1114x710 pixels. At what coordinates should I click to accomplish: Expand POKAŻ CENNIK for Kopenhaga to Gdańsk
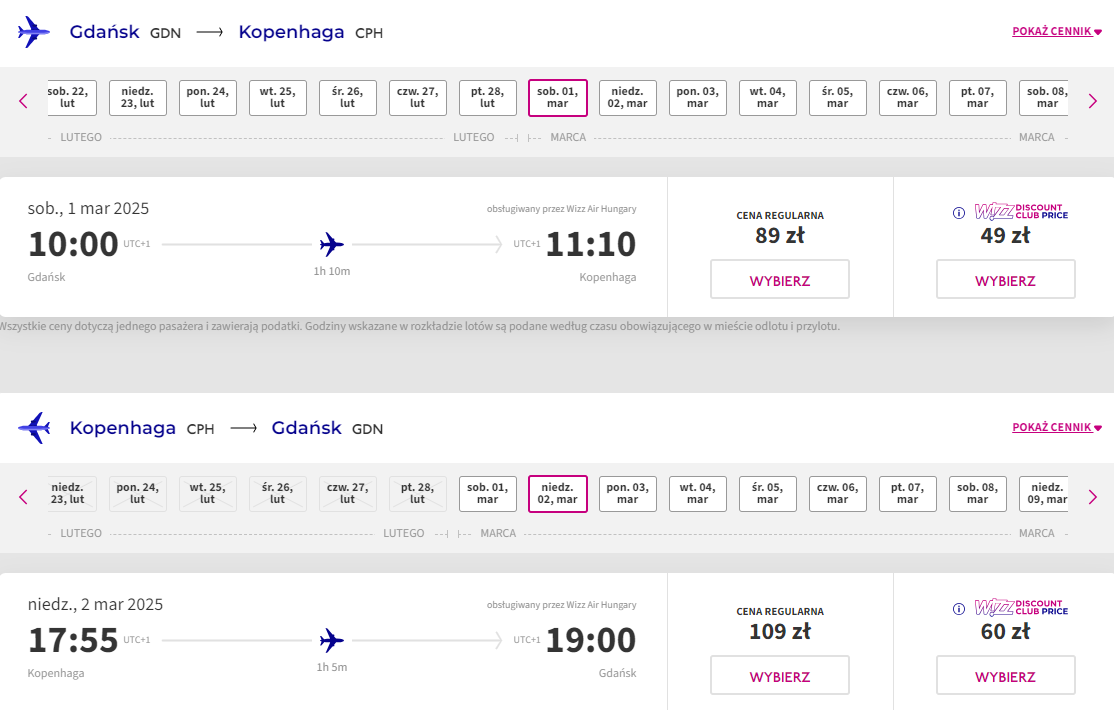(x=1056, y=427)
